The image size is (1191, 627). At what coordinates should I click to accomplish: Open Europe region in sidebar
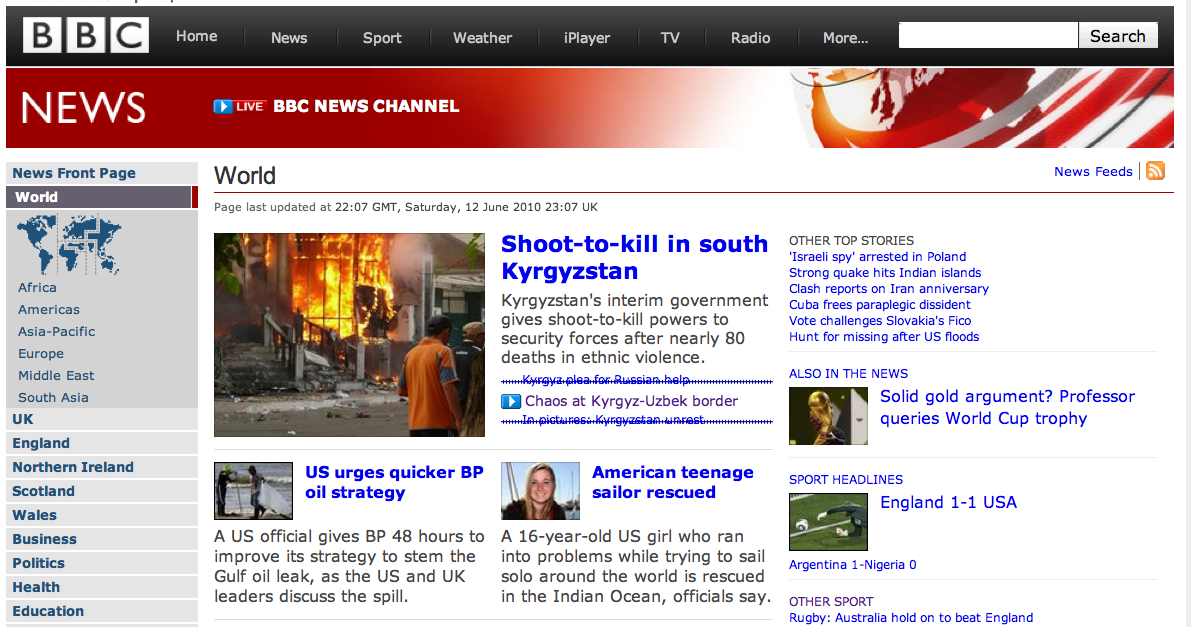coord(41,353)
